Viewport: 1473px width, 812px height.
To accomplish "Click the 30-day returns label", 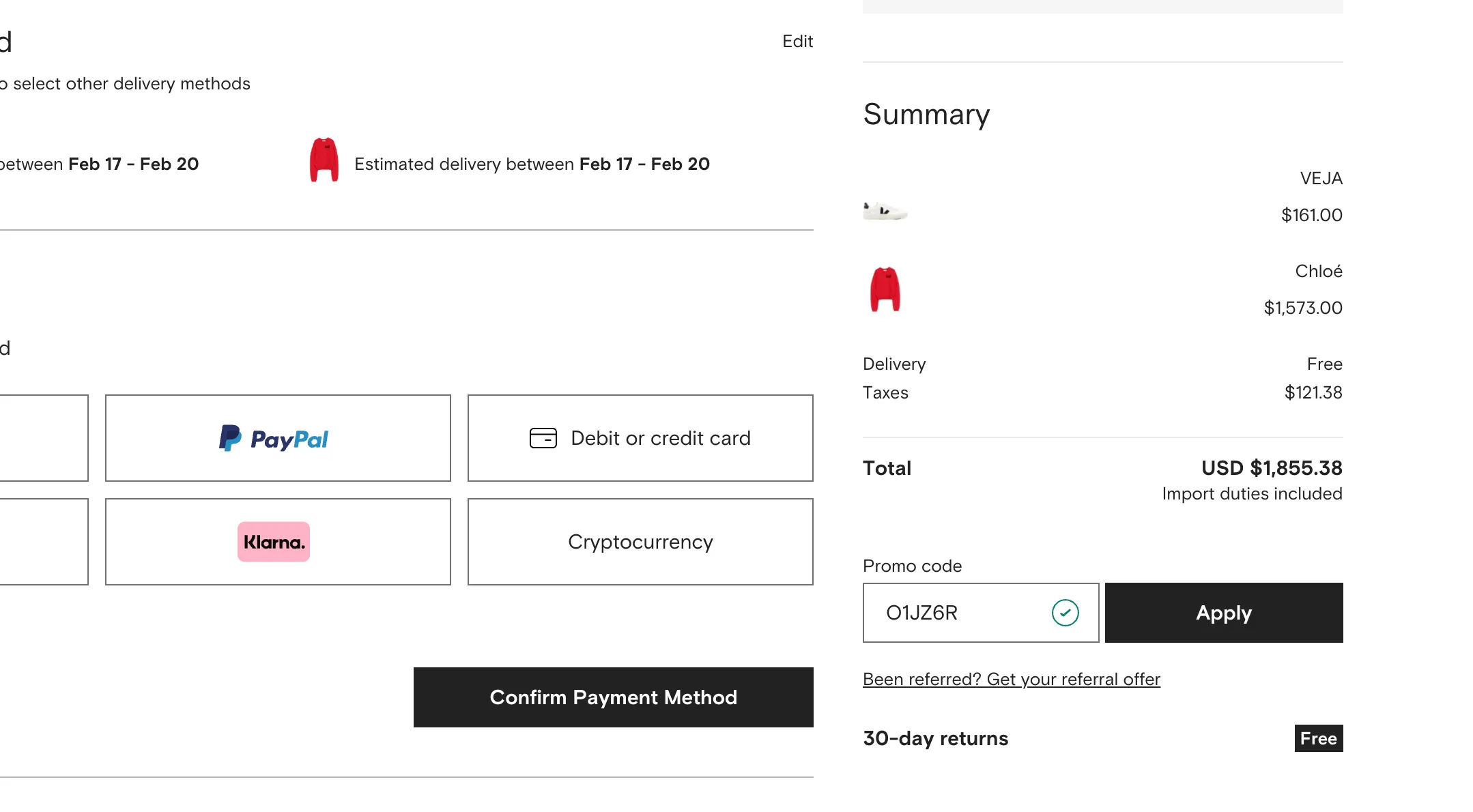I will pyautogui.click(x=935, y=738).
